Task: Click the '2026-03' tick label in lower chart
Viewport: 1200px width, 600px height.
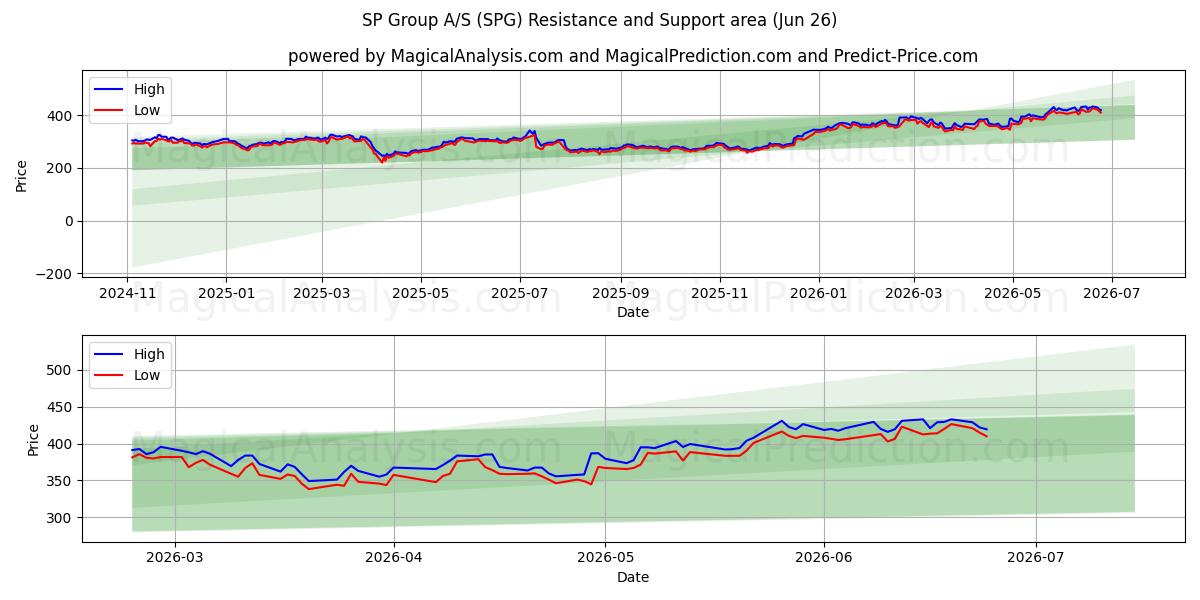Action: 175,558
